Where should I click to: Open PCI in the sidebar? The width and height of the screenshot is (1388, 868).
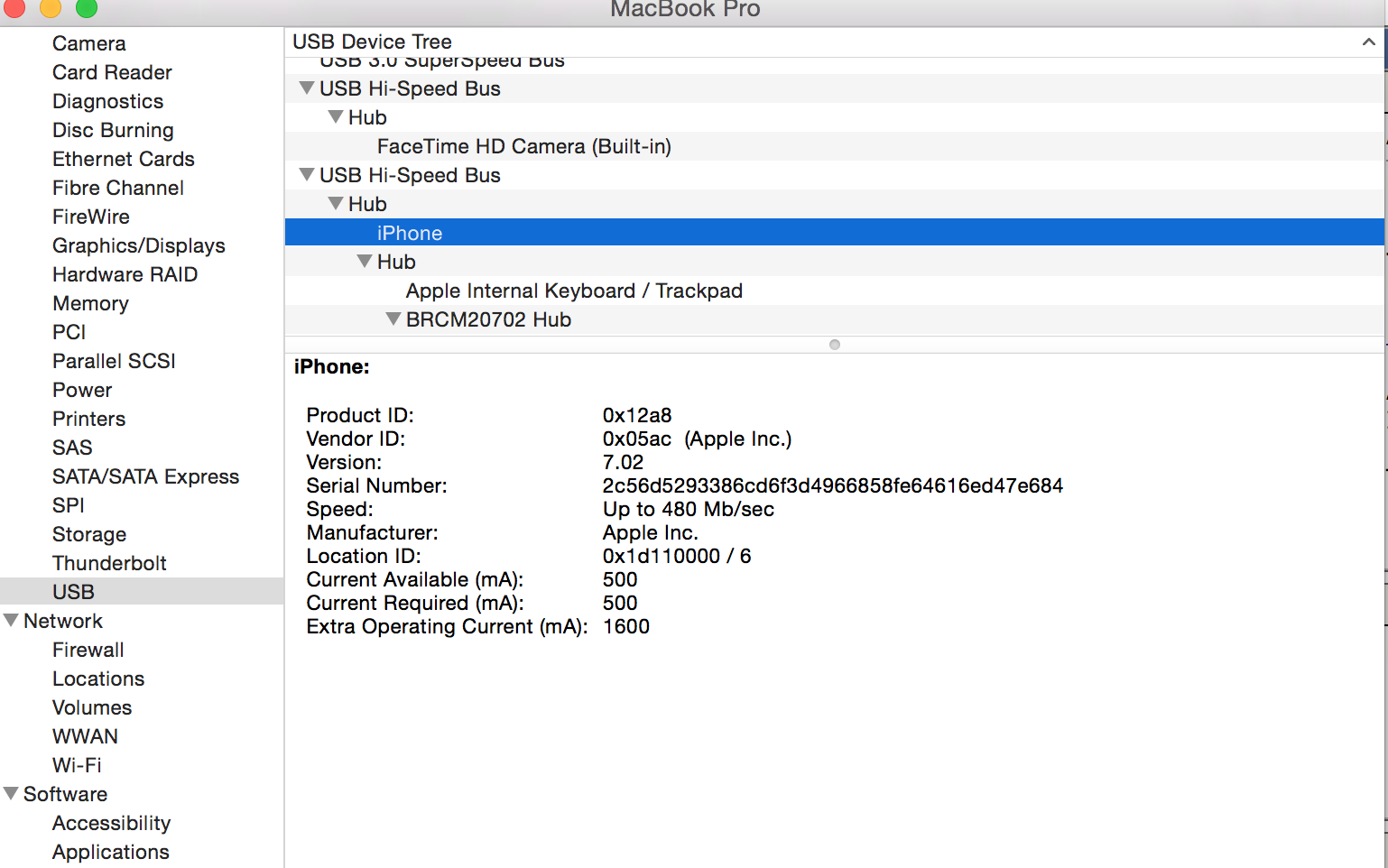point(69,332)
